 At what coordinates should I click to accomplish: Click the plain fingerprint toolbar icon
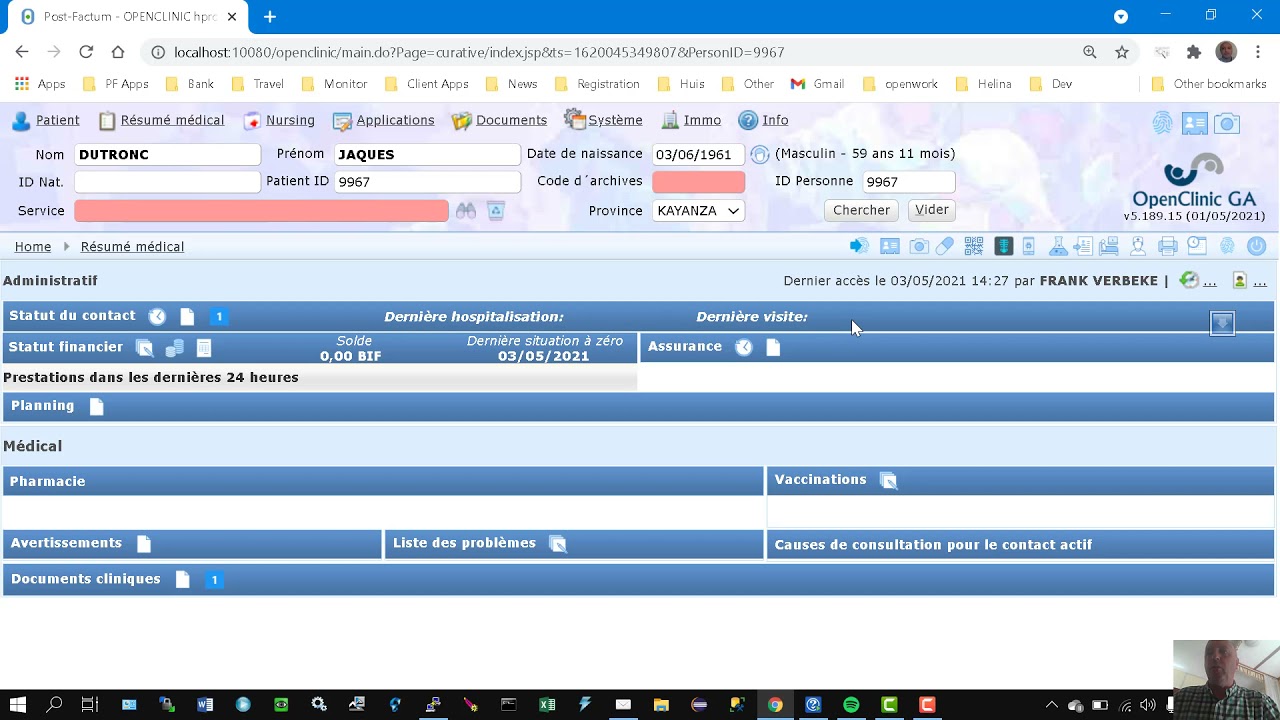[x=1227, y=246]
